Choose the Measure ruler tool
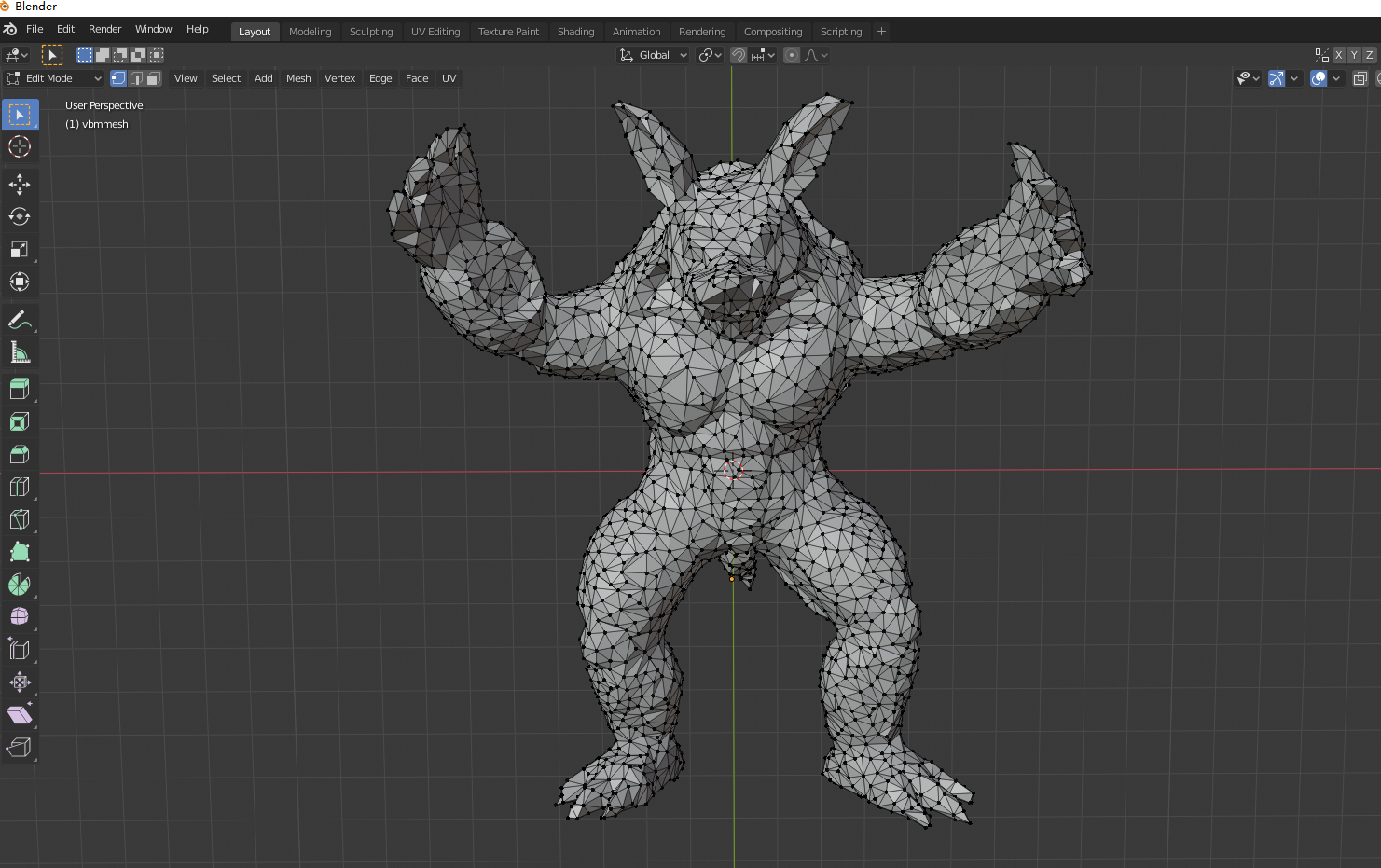The image size is (1381, 868). point(20,352)
